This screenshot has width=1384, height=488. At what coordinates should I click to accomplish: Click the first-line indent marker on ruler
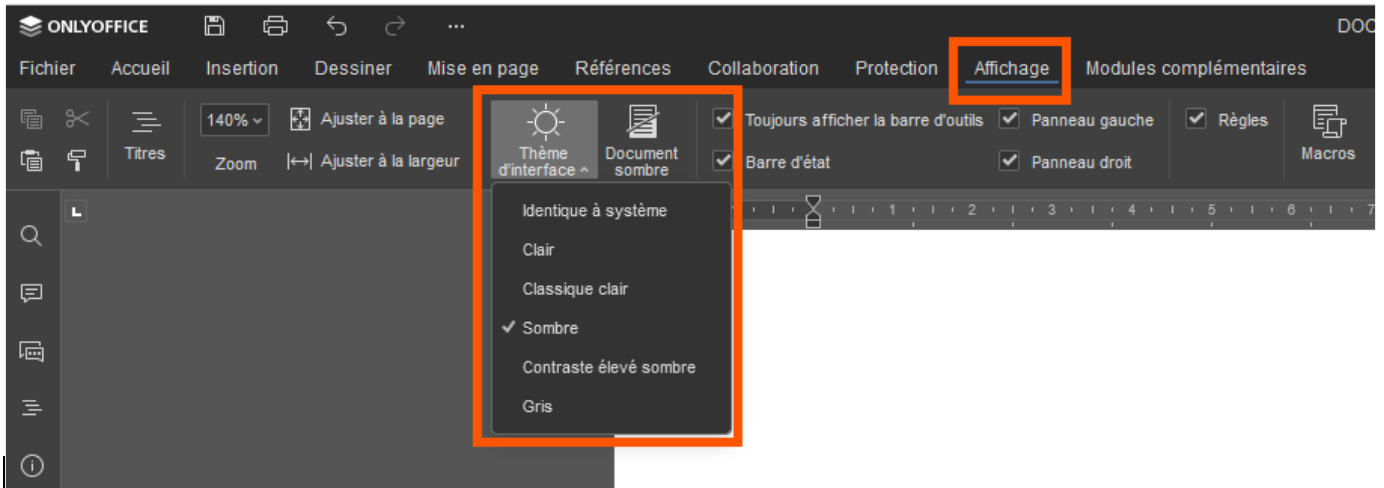(813, 204)
